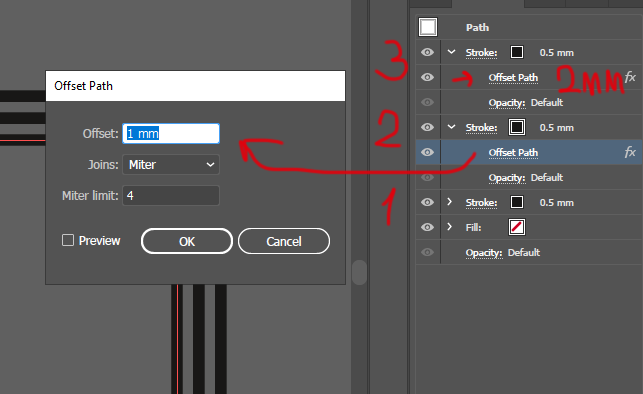Click the highlighted Offset Path effect link

tap(513, 153)
